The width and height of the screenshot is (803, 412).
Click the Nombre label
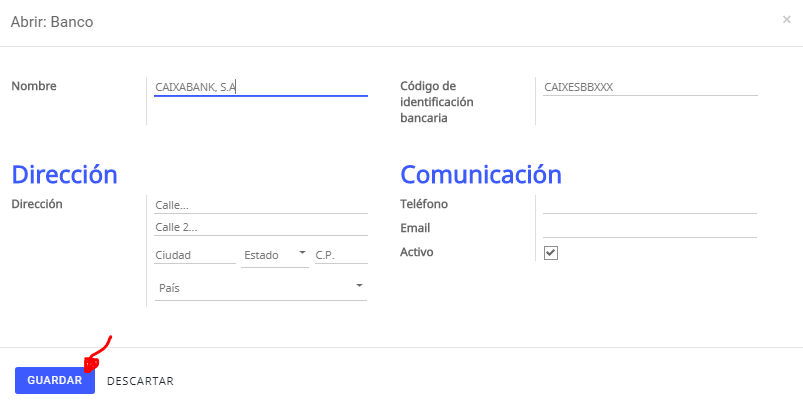tap(34, 86)
